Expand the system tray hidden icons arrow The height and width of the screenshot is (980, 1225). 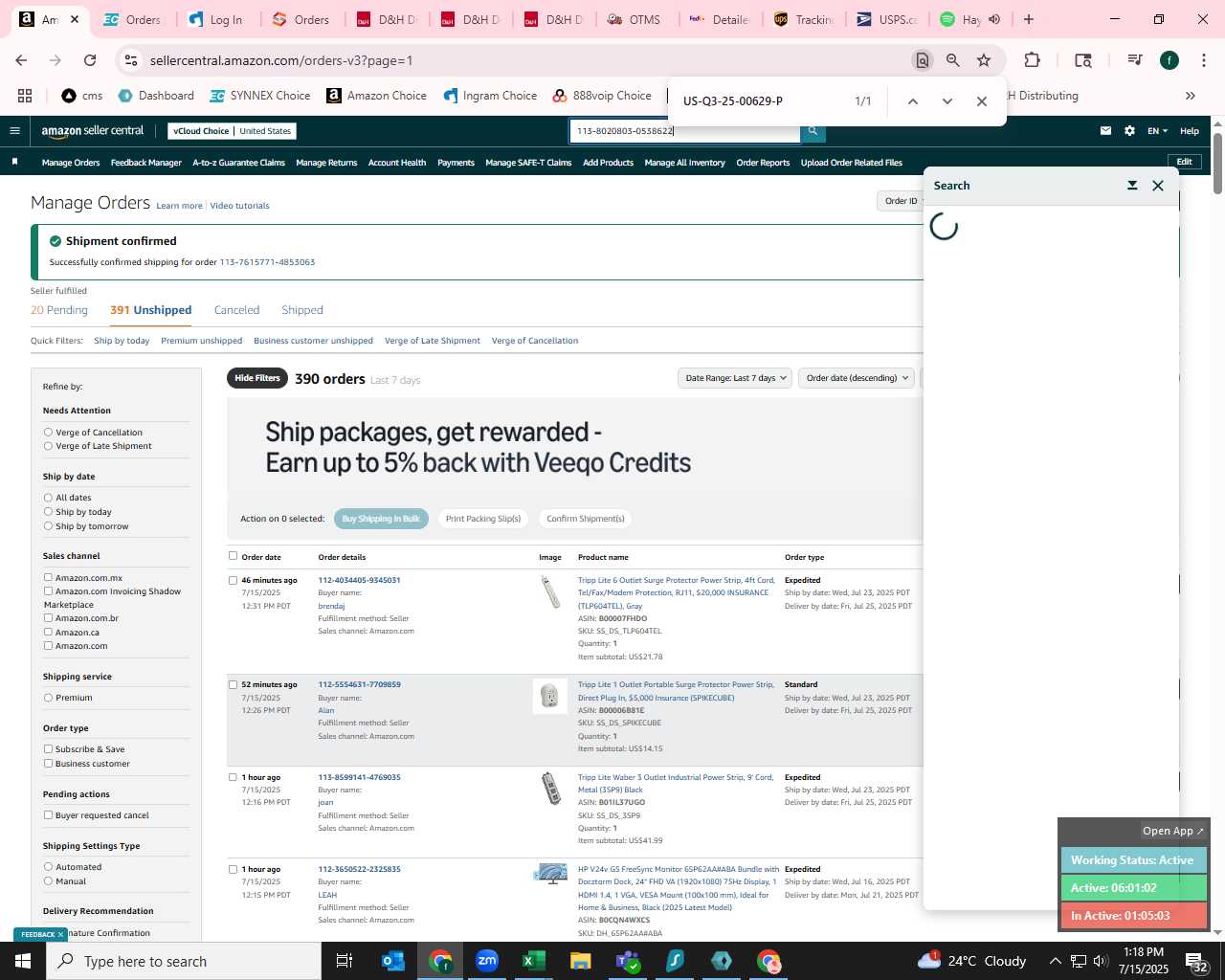(x=1056, y=961)
